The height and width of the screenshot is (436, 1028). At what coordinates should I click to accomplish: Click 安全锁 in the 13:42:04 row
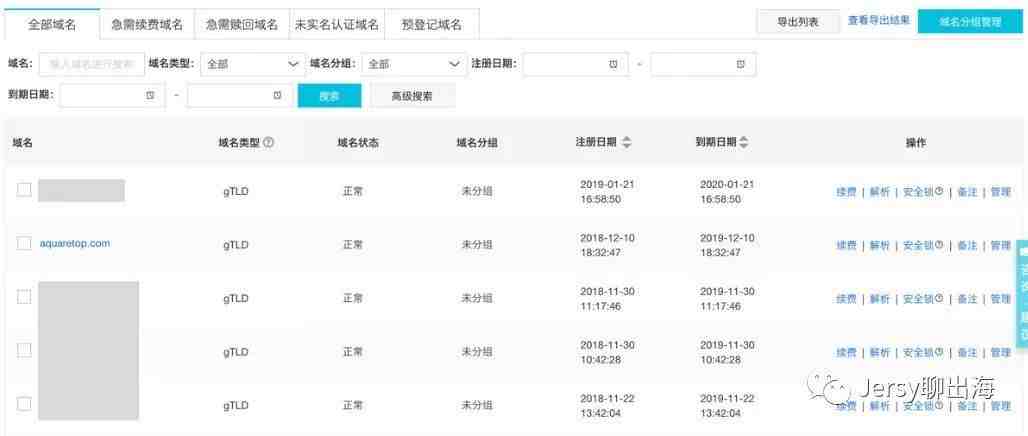[x=918, y=406]
